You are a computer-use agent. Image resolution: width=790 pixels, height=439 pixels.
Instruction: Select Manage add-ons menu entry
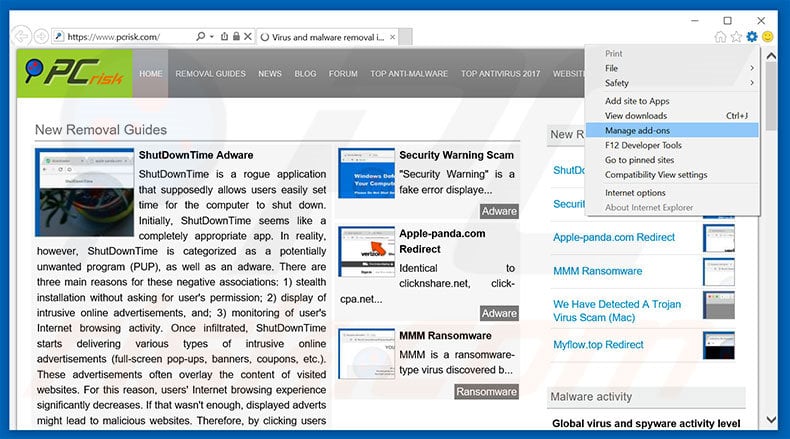pos(672,130)
